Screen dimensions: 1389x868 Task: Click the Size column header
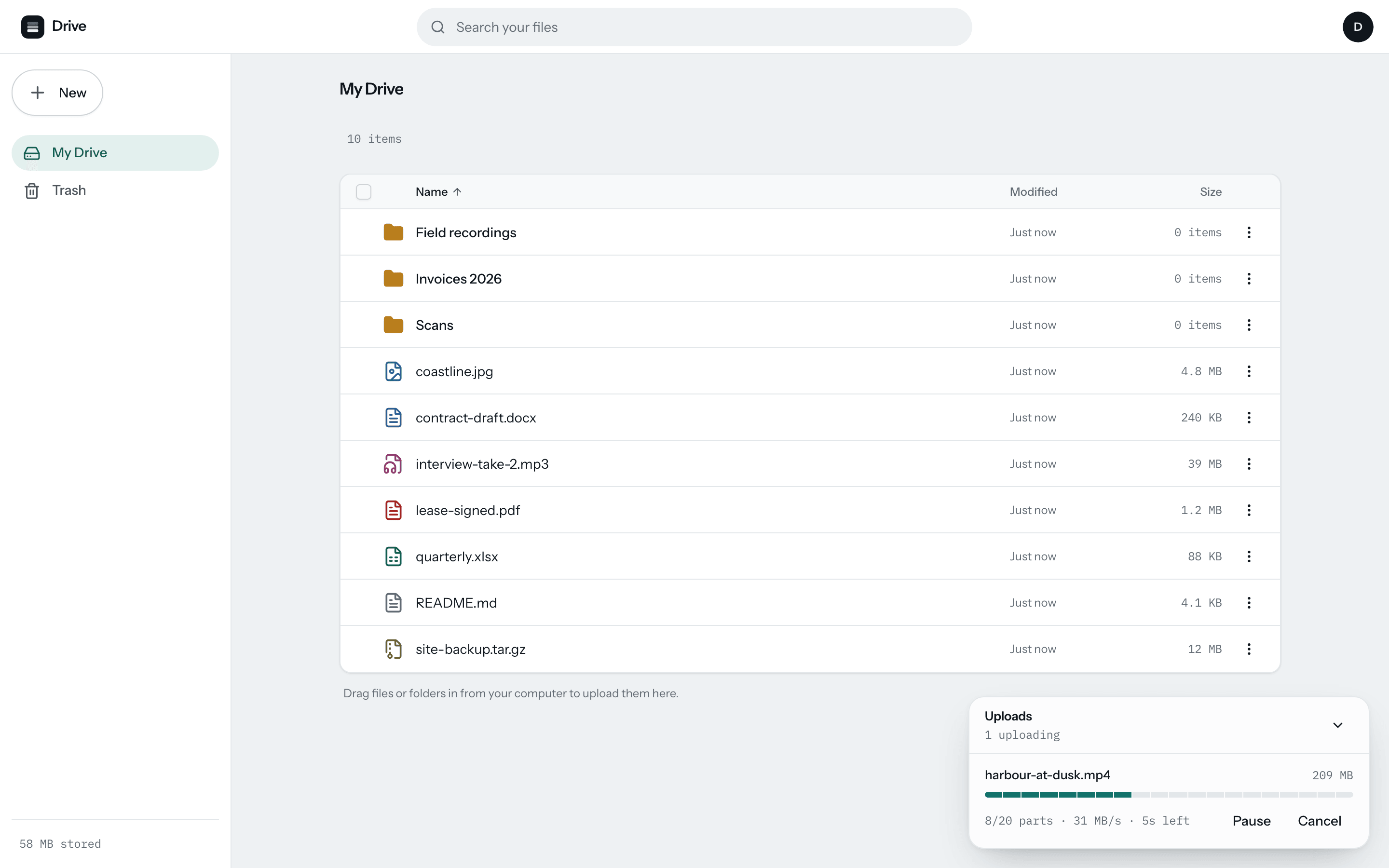pyautogui.click(x=1211, y=192)
